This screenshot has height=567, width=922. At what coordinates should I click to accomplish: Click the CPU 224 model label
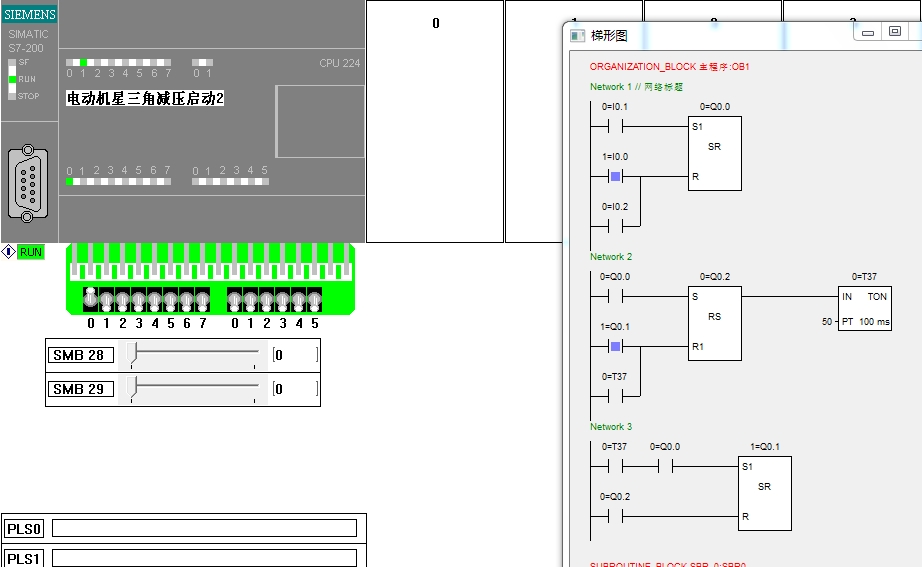point(340,63)
